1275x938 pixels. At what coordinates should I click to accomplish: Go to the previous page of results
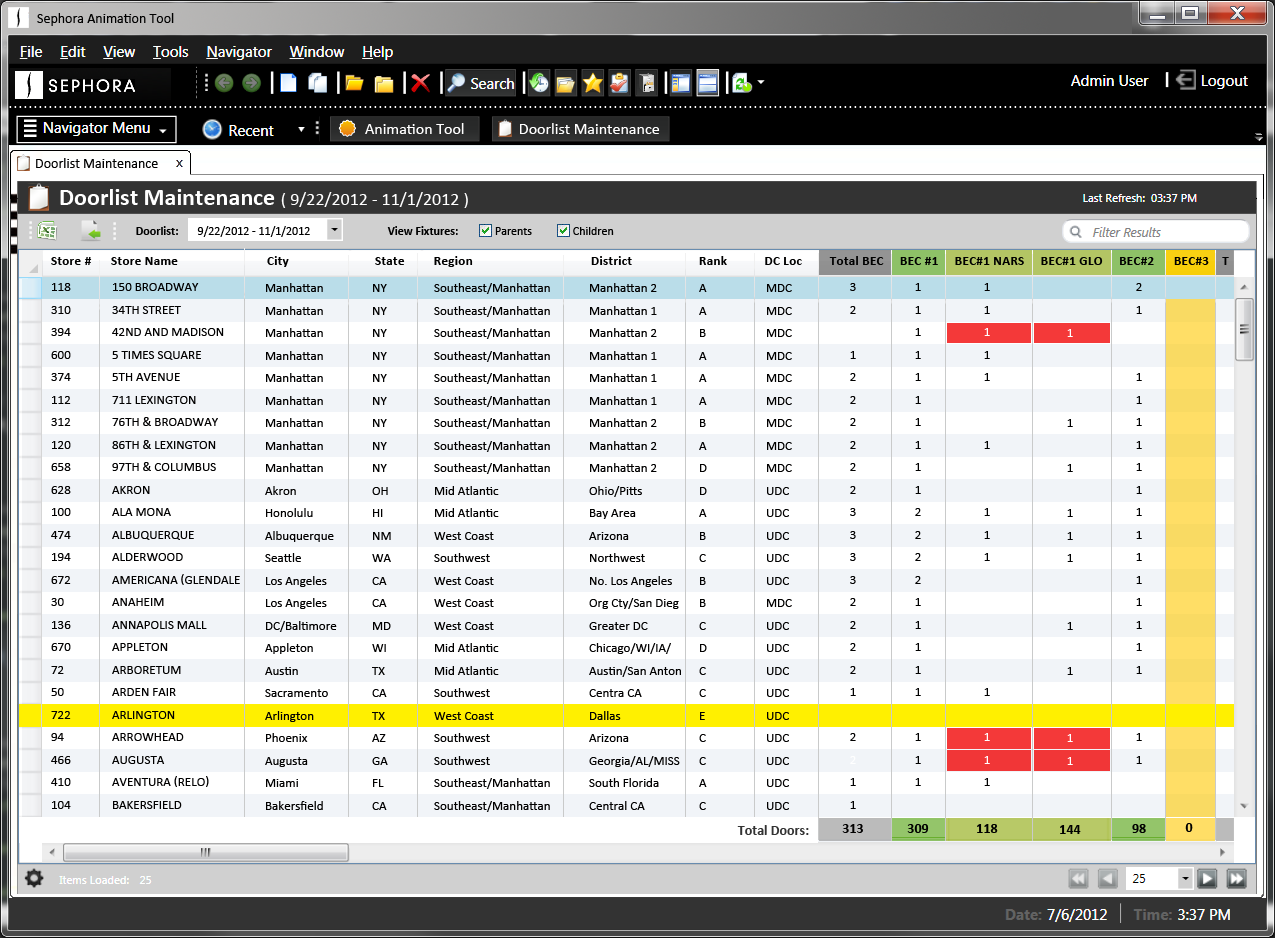1108,878
